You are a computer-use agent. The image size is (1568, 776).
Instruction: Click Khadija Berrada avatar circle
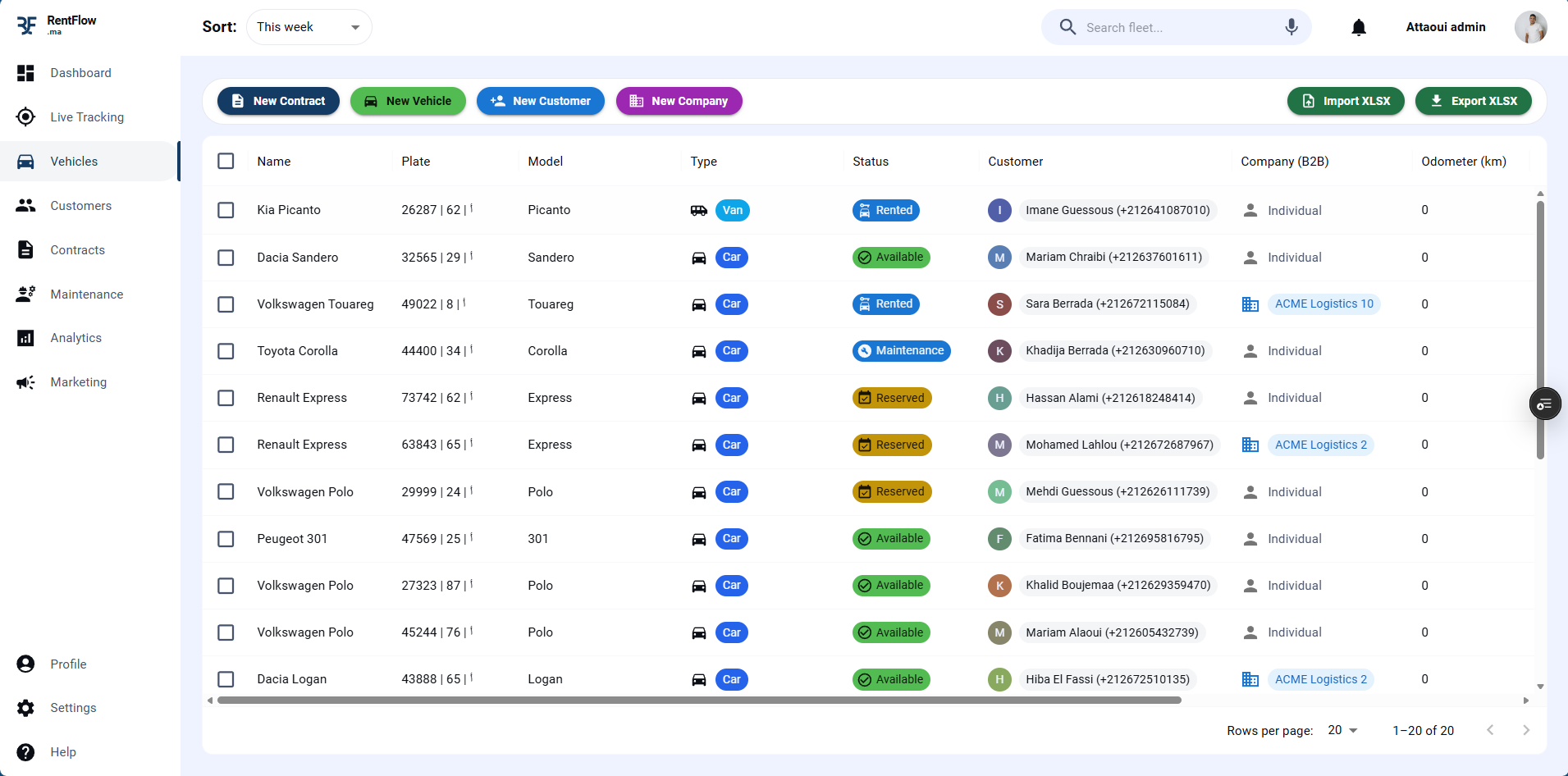tap(999, 351)
